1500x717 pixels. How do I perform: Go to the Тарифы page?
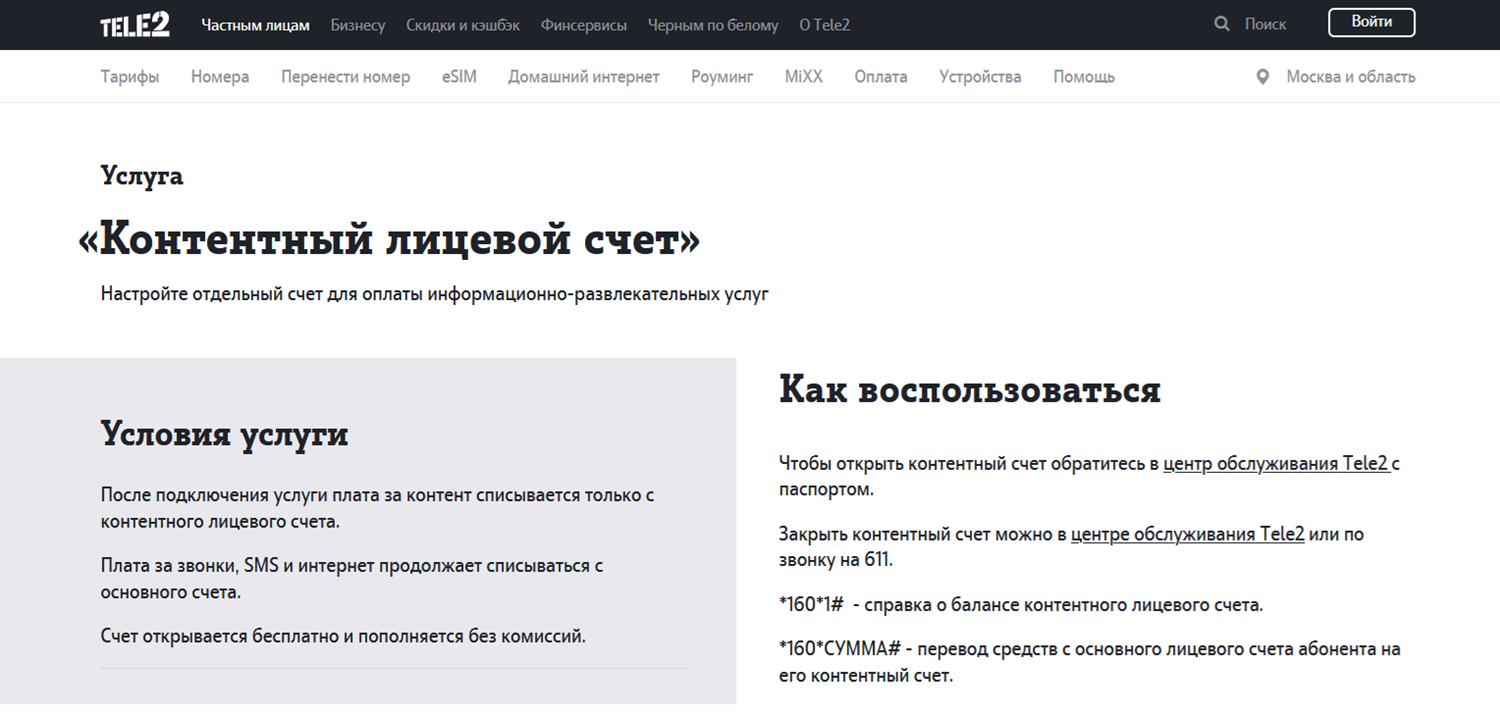click(130, 77)
